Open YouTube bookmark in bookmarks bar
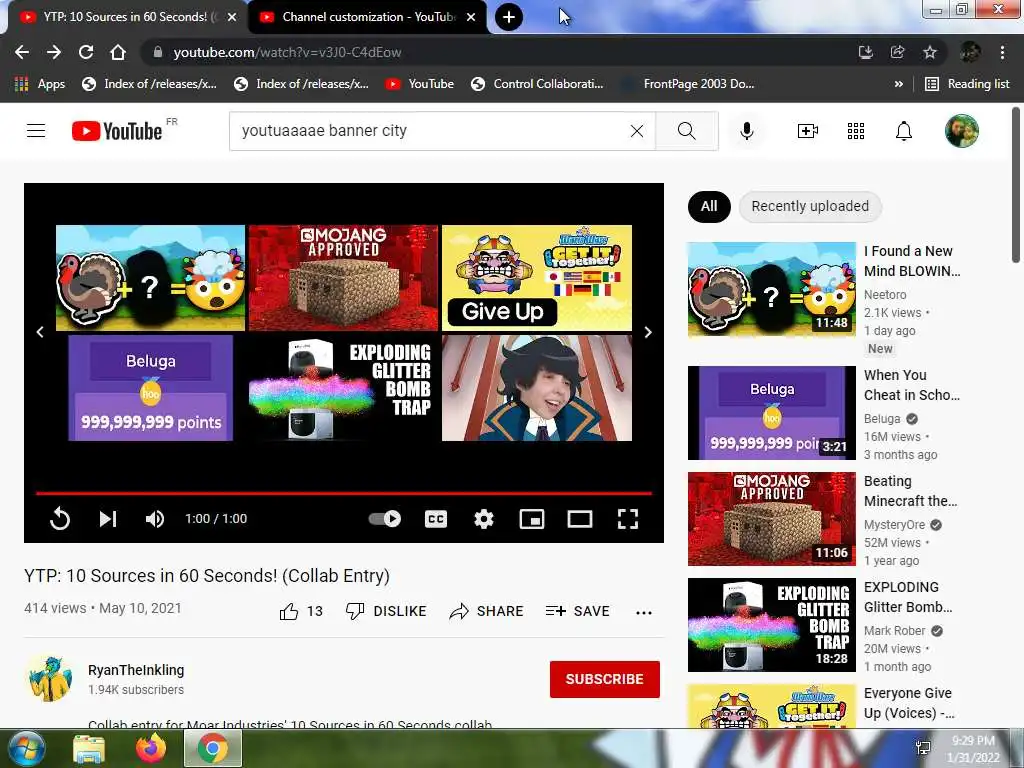Screen dimensions: 1024x768 pos(419,84)
